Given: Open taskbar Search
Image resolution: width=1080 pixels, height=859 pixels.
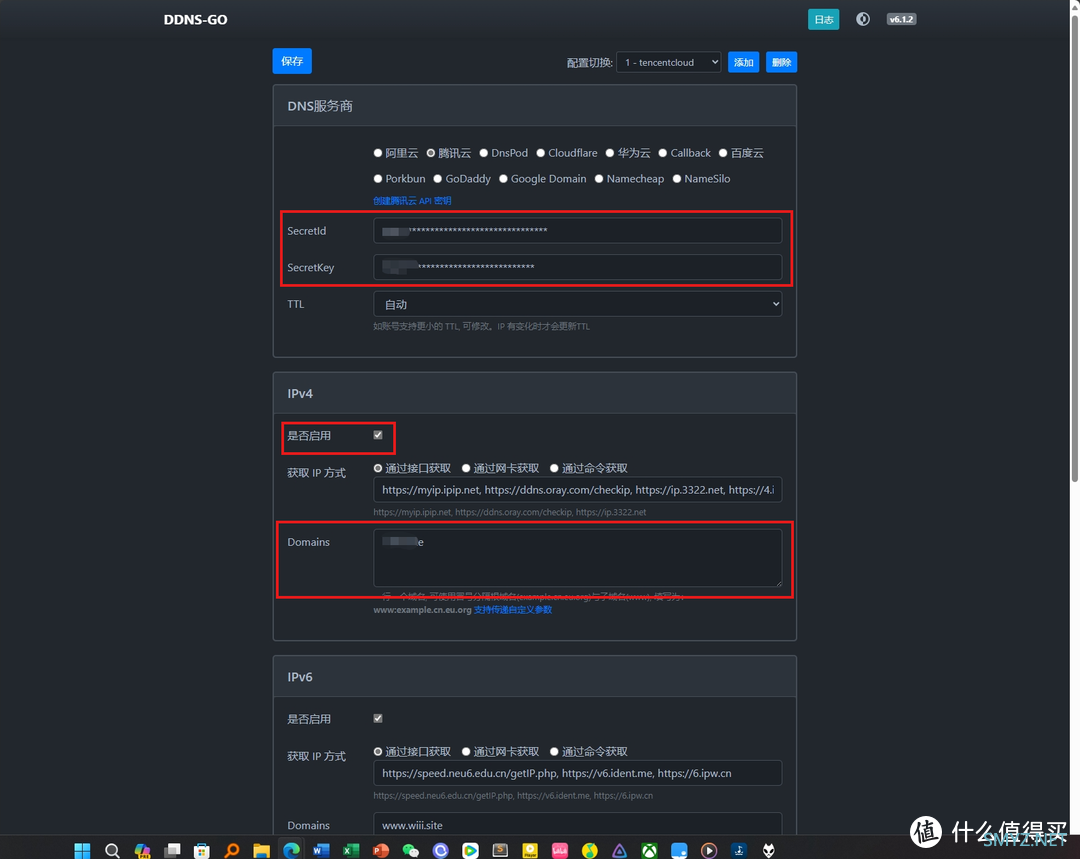Looking at the screenshot, I should tap(112, 850).
